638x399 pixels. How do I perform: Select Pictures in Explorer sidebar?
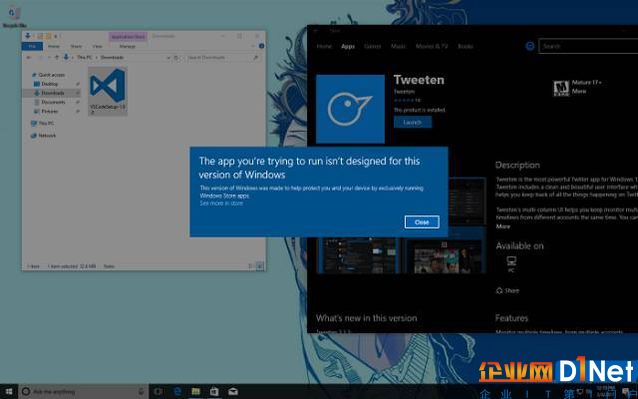pyautogui.click(x=46, y=111)
